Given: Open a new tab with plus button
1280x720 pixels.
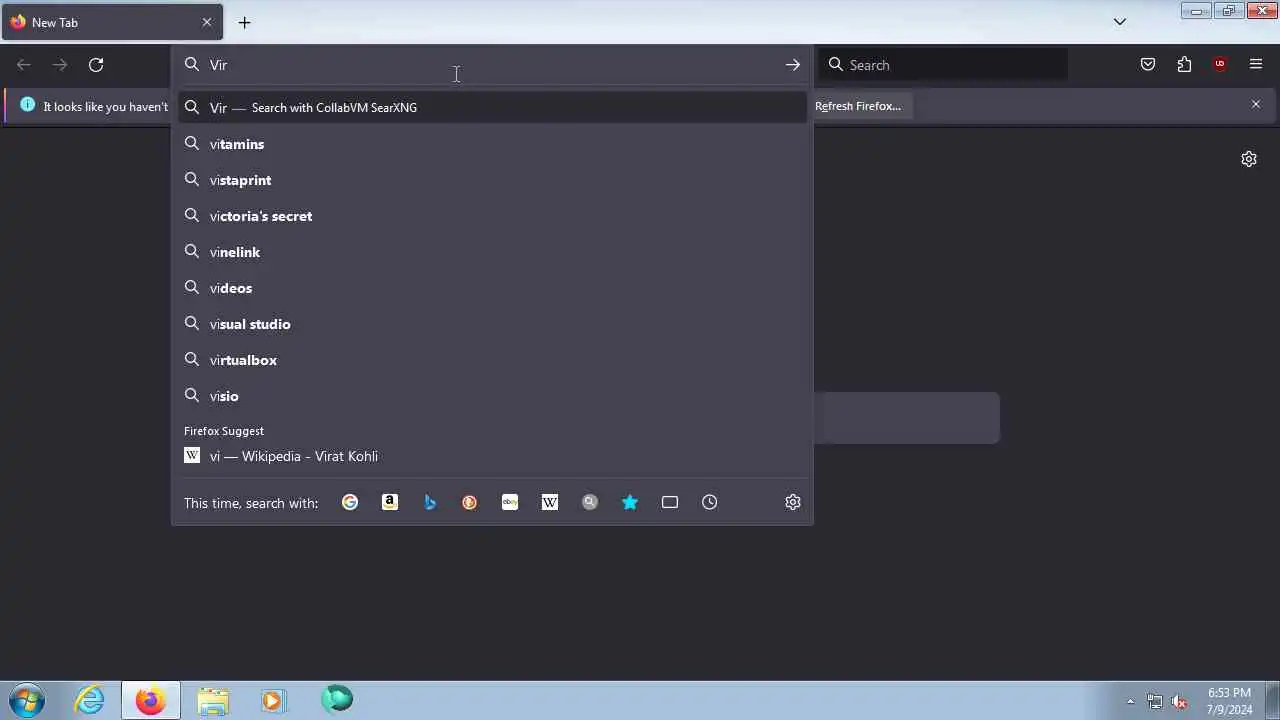Looking at the screenshot, I should [x=244, y=22].
